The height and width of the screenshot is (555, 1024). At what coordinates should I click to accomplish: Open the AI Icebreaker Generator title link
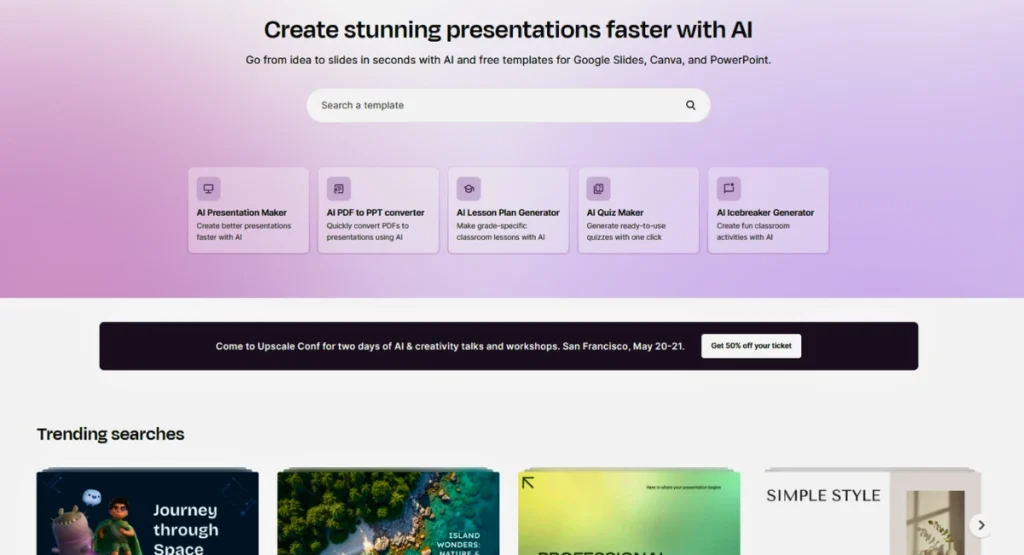tap(765, 213)
